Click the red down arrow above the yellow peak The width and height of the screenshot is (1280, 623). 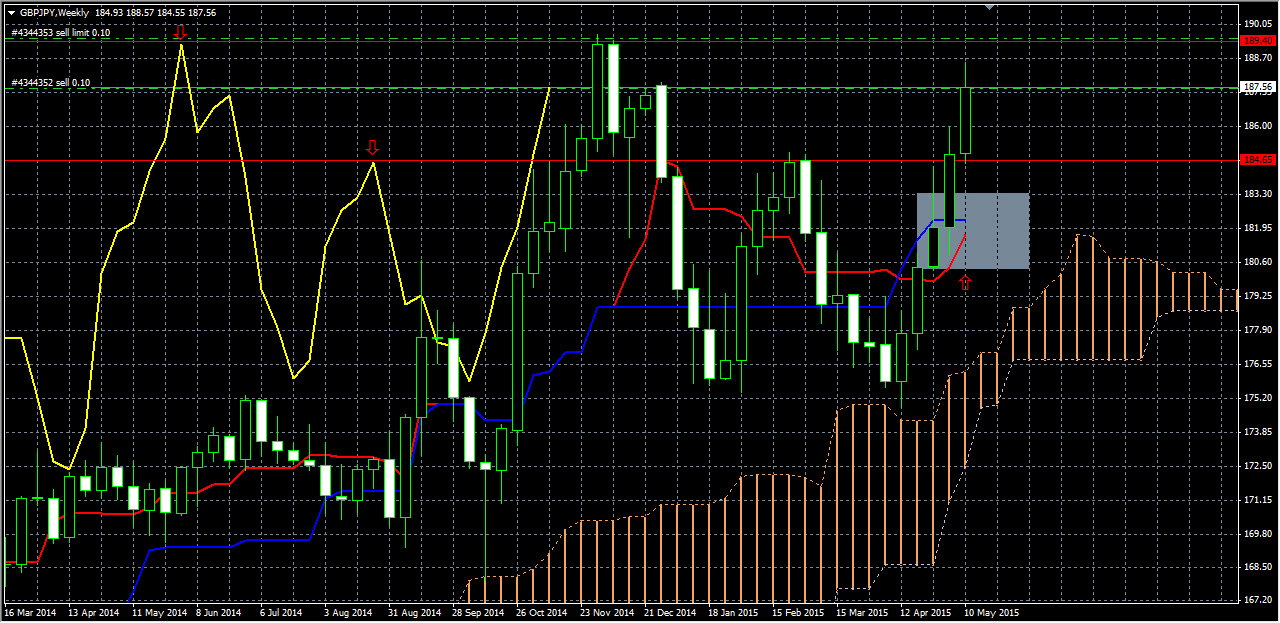[181, 34]
